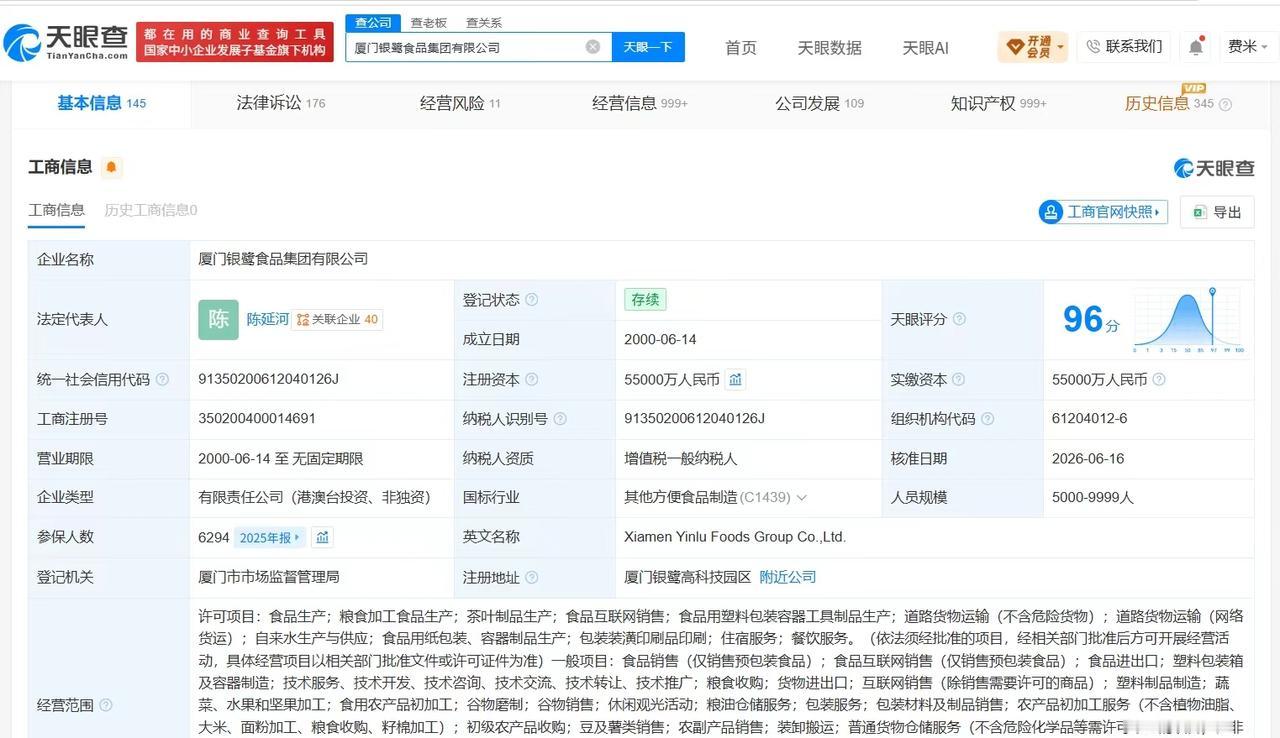This screenshot has height=738, width=1280.
Task: Click the help icon beside 天眼评分
Action: (x=959, y=319)
